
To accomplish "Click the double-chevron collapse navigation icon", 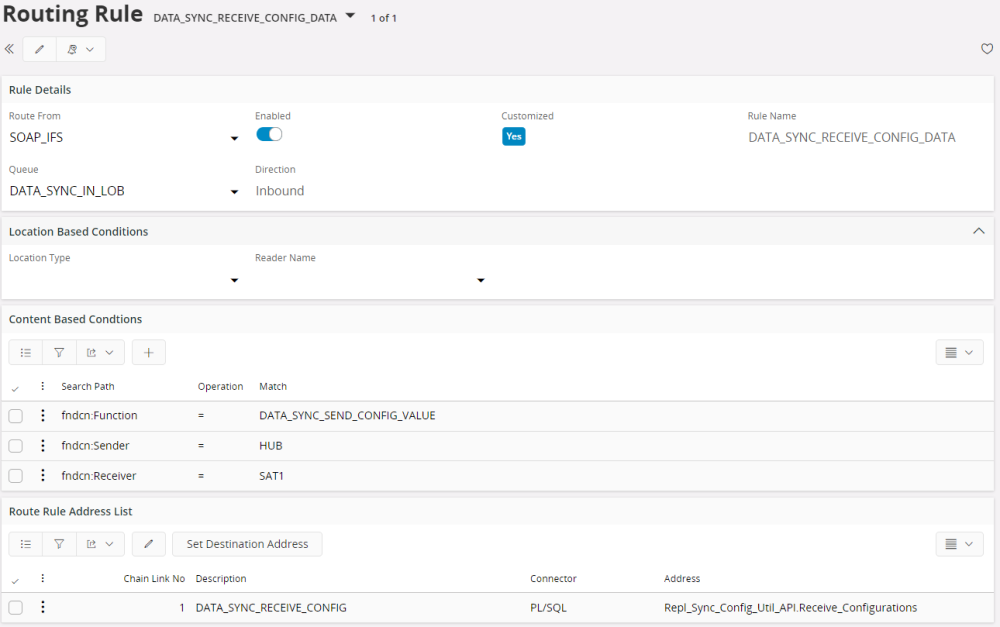I will coord(9,49).
